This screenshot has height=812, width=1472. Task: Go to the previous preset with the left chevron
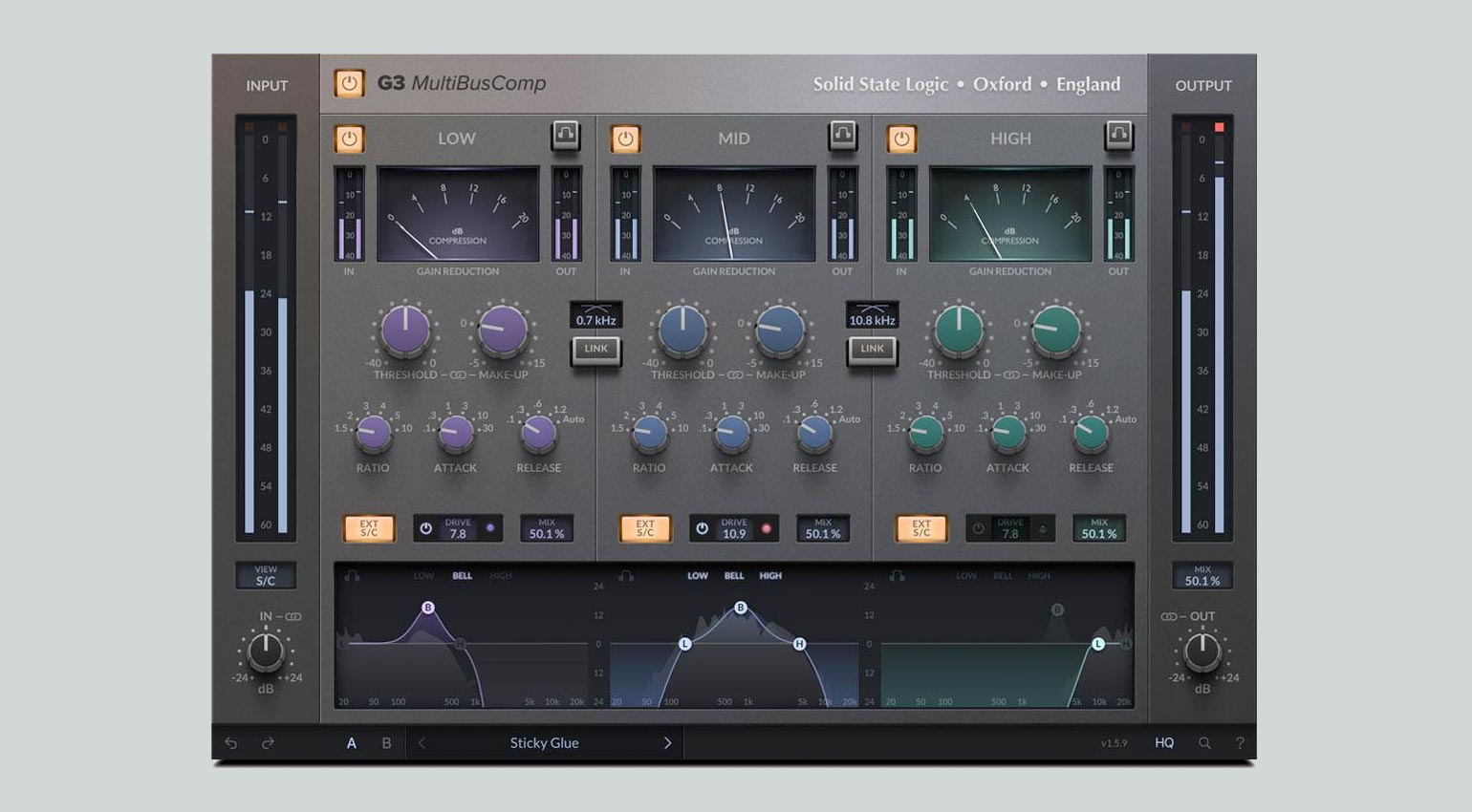(x=419, y=742)
